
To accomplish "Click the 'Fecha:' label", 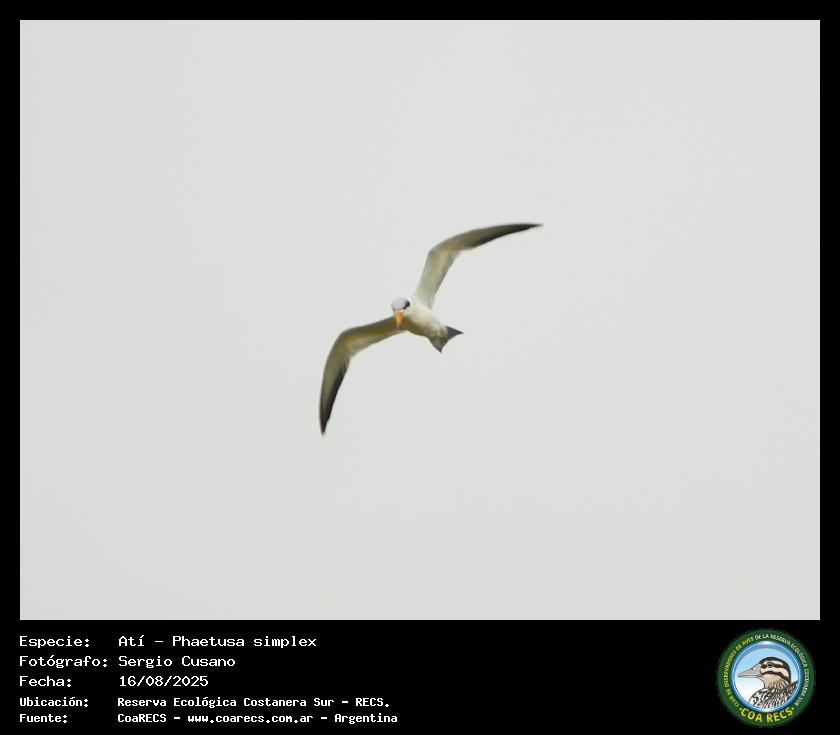I will pyautogui.click(x=46, y=681).
